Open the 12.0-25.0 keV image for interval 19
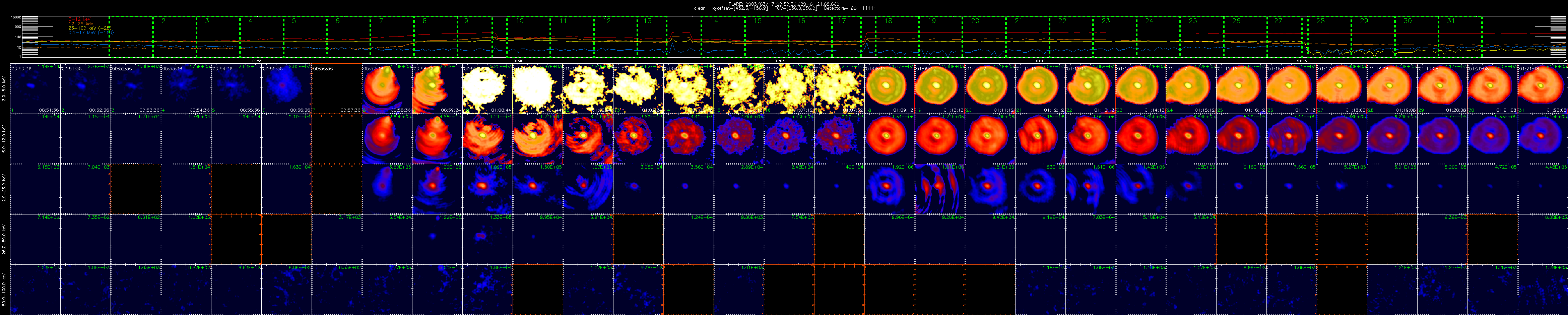Screen dimensions: 1568x315 coord(940,189)
